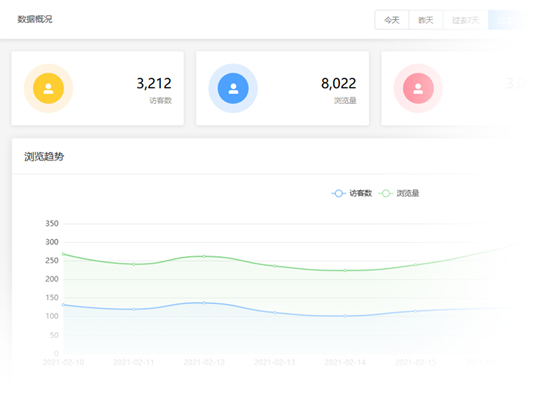Toggle the 浏览量 legend series marker
This screenshot has width=551, height=399.
tap(386, 193)
